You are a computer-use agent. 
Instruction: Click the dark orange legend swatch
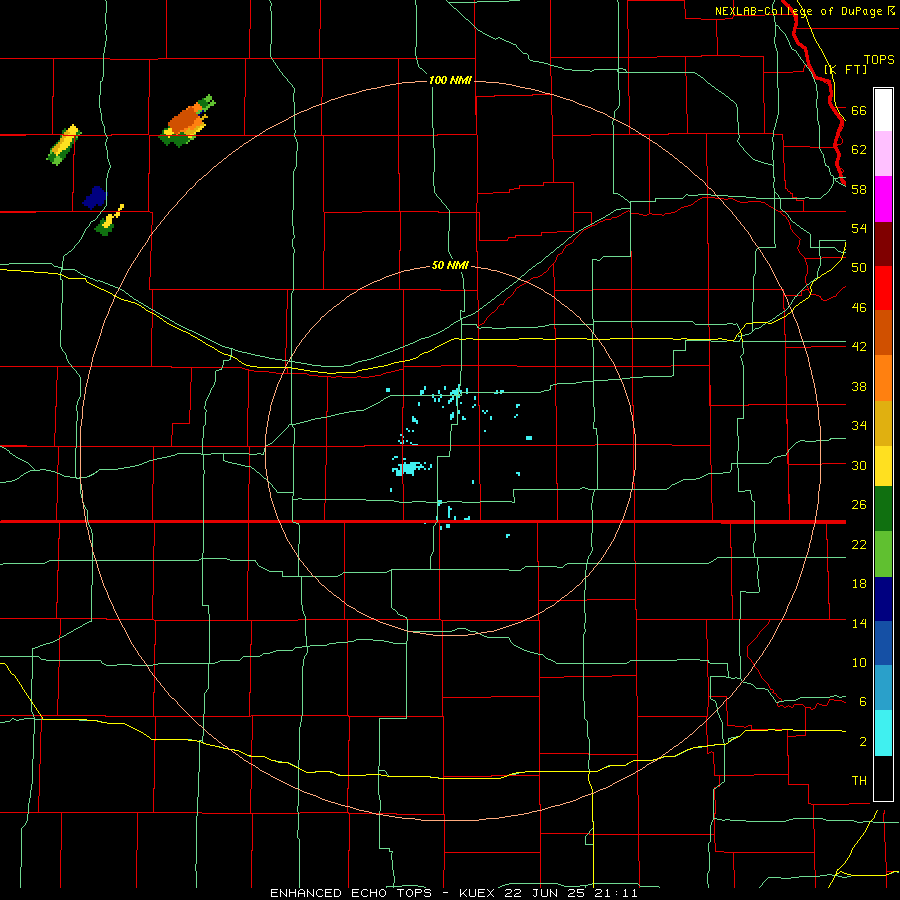883,333
